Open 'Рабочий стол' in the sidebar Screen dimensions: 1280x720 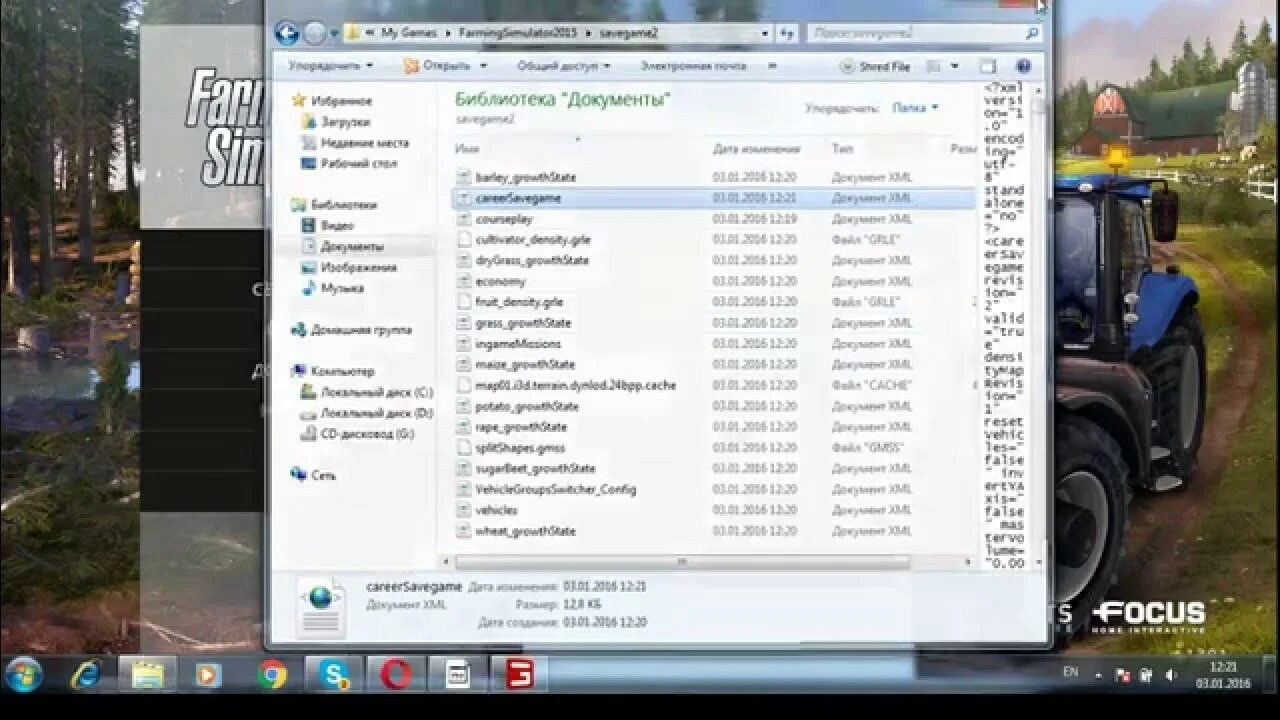pyautogui.click(x=349, y=163)
